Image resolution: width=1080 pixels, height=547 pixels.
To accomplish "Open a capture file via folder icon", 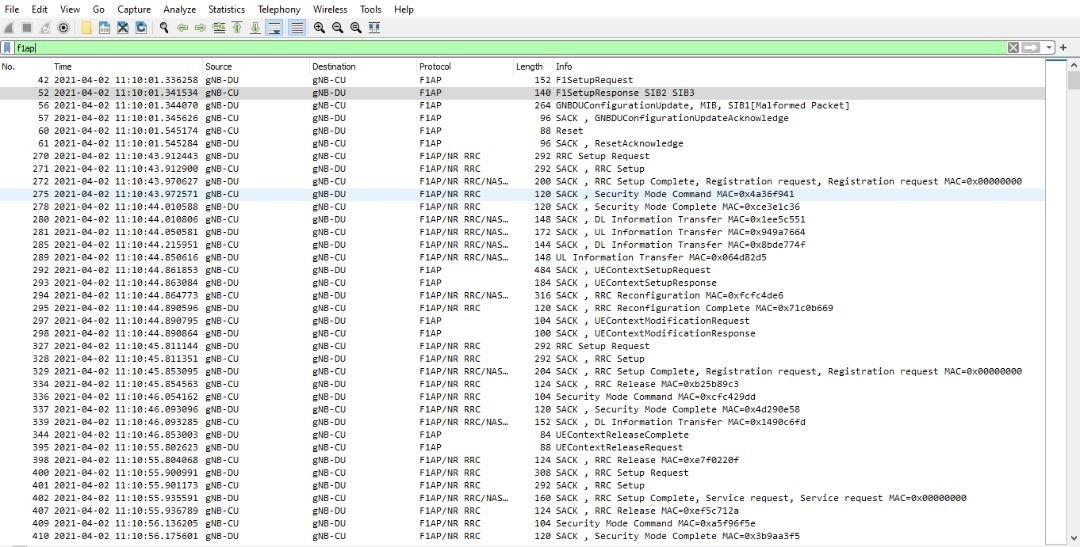I will 88,27.
